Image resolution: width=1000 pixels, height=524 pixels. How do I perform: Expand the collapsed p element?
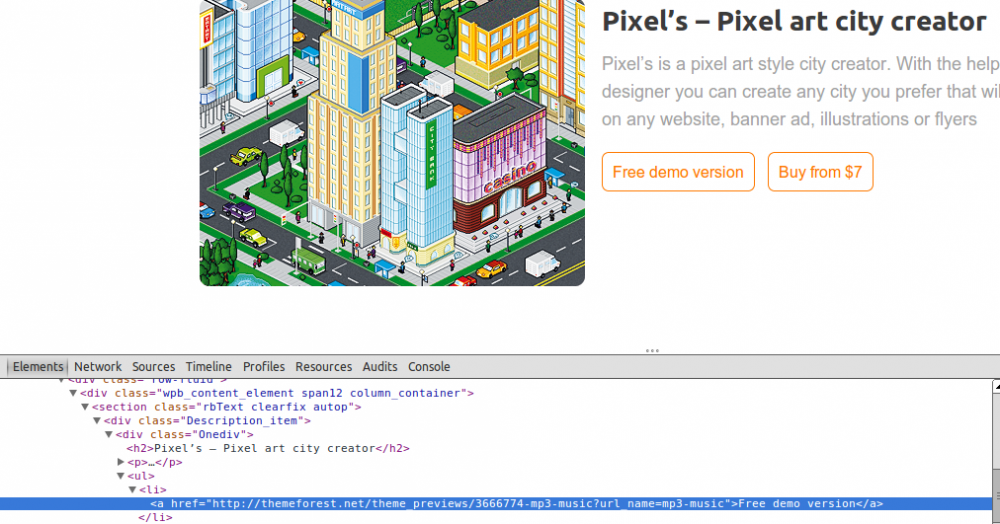click(121, 463)
